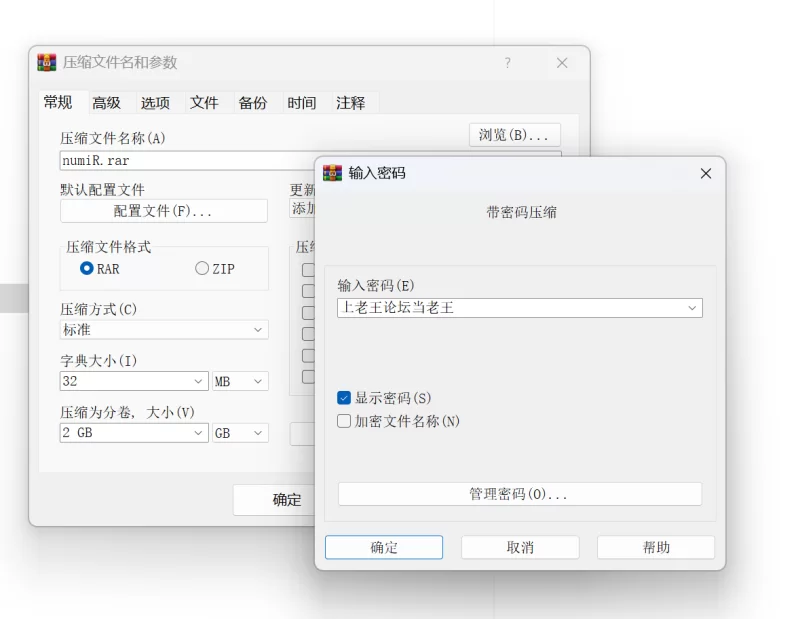Open the 压缩方式 标准 dropdown
Image resolution: width=800 pixels, height=619 pixels.
point(164,330)
